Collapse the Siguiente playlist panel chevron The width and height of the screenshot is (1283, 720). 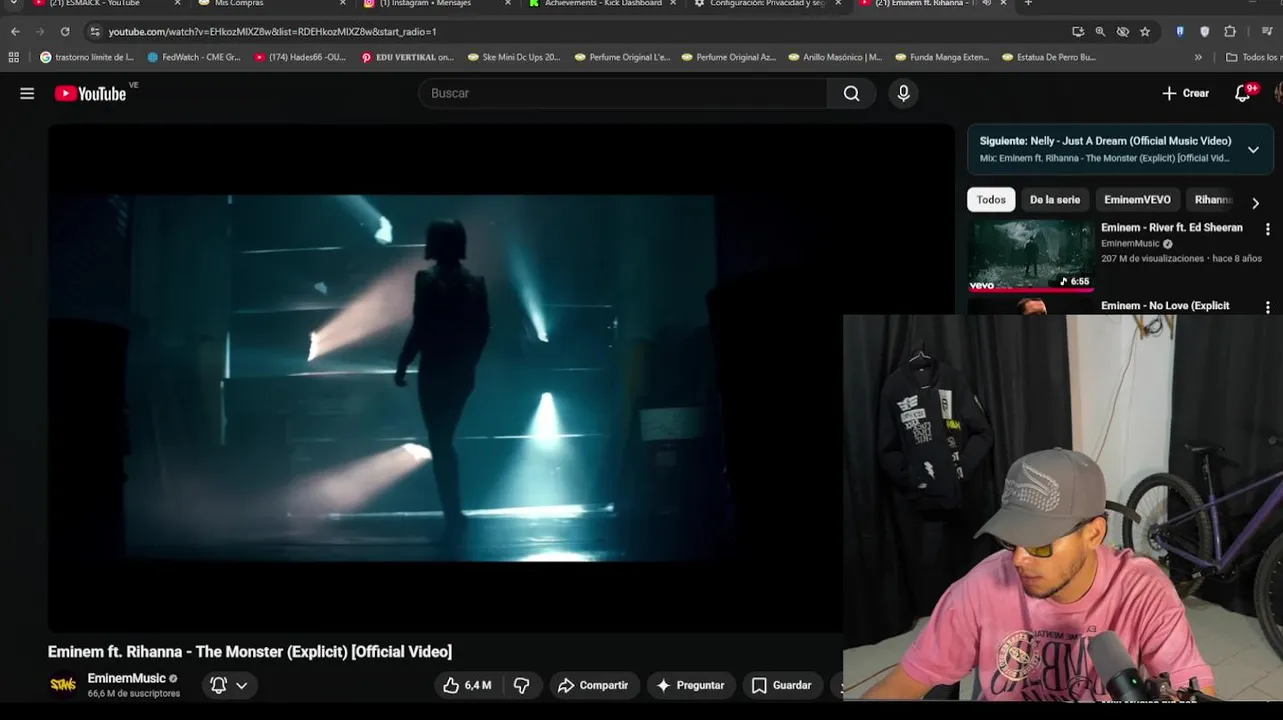[1253, 150]
